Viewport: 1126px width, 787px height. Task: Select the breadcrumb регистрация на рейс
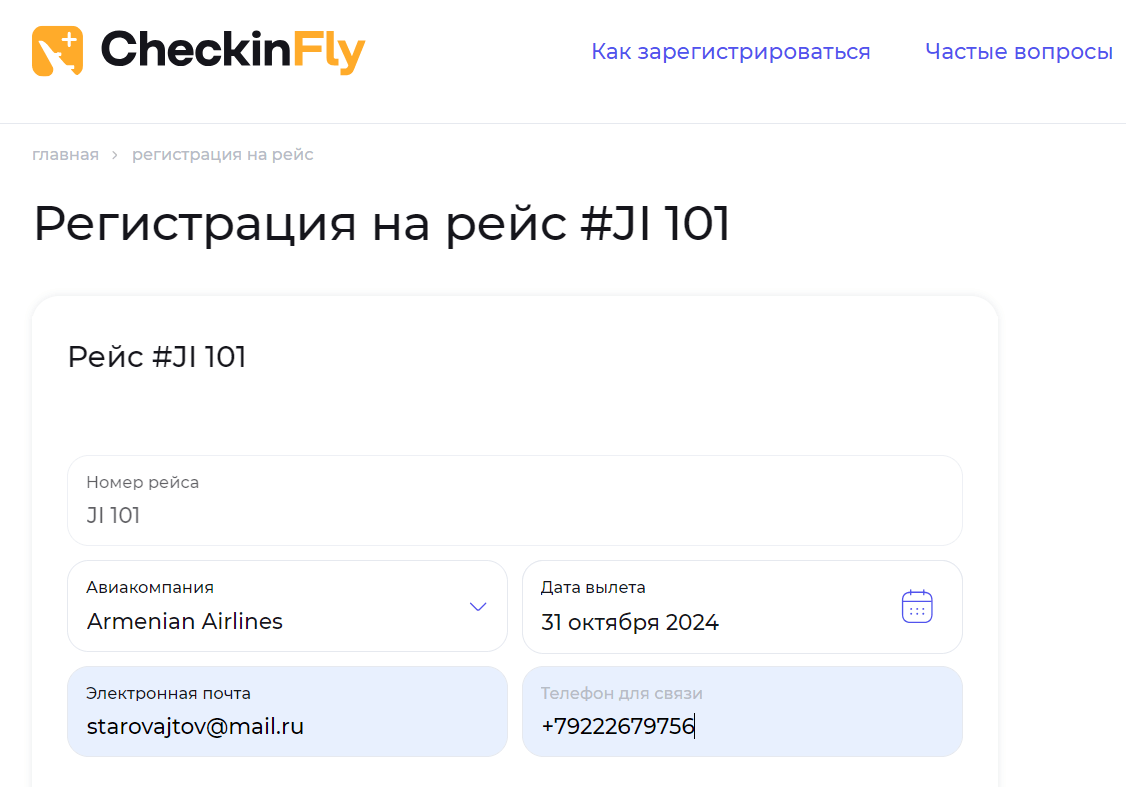(222, 154)
